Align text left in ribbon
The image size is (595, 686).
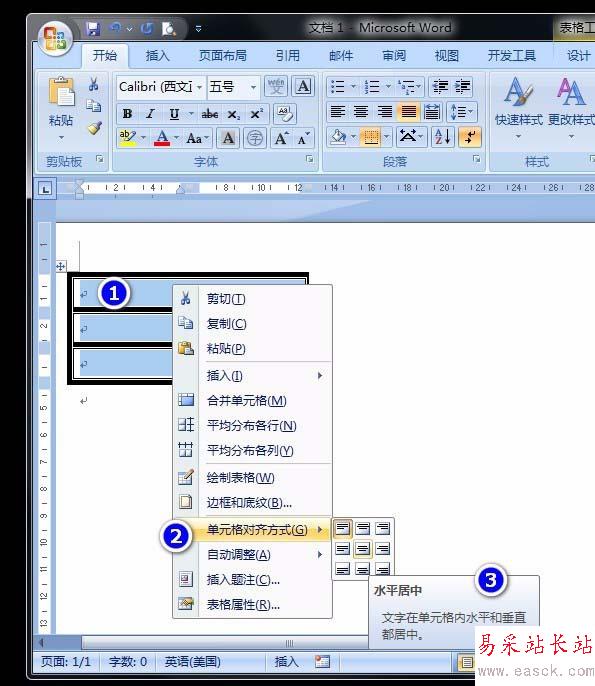click(x=338, y=112)
